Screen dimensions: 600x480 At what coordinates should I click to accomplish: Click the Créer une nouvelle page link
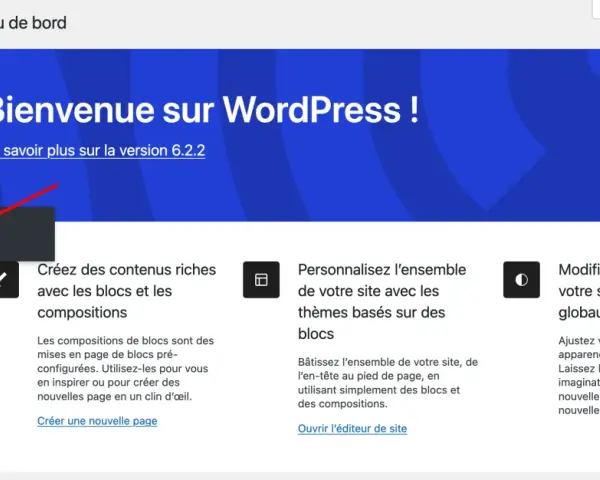pos(97,421)
